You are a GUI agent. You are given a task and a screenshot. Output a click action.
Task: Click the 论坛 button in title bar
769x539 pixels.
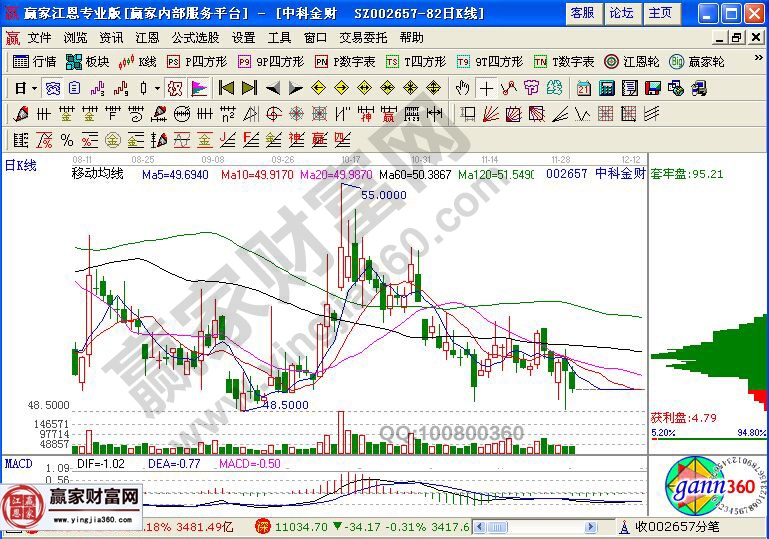pos(621,12)
